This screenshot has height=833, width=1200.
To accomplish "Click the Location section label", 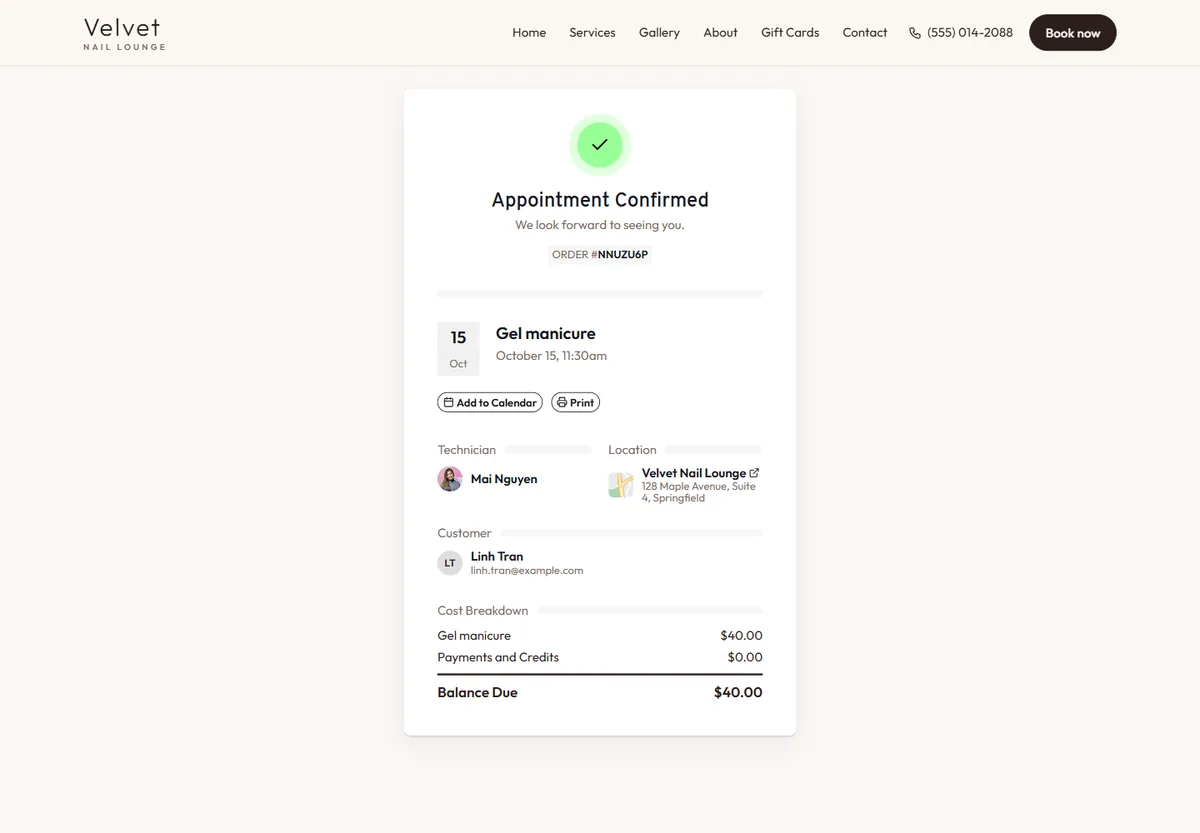I will [632, 450].
